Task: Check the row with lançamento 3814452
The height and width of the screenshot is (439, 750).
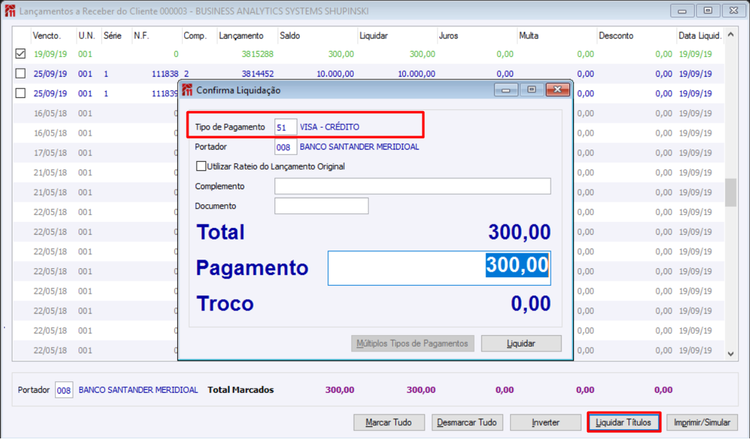Action: coord(20,74)
